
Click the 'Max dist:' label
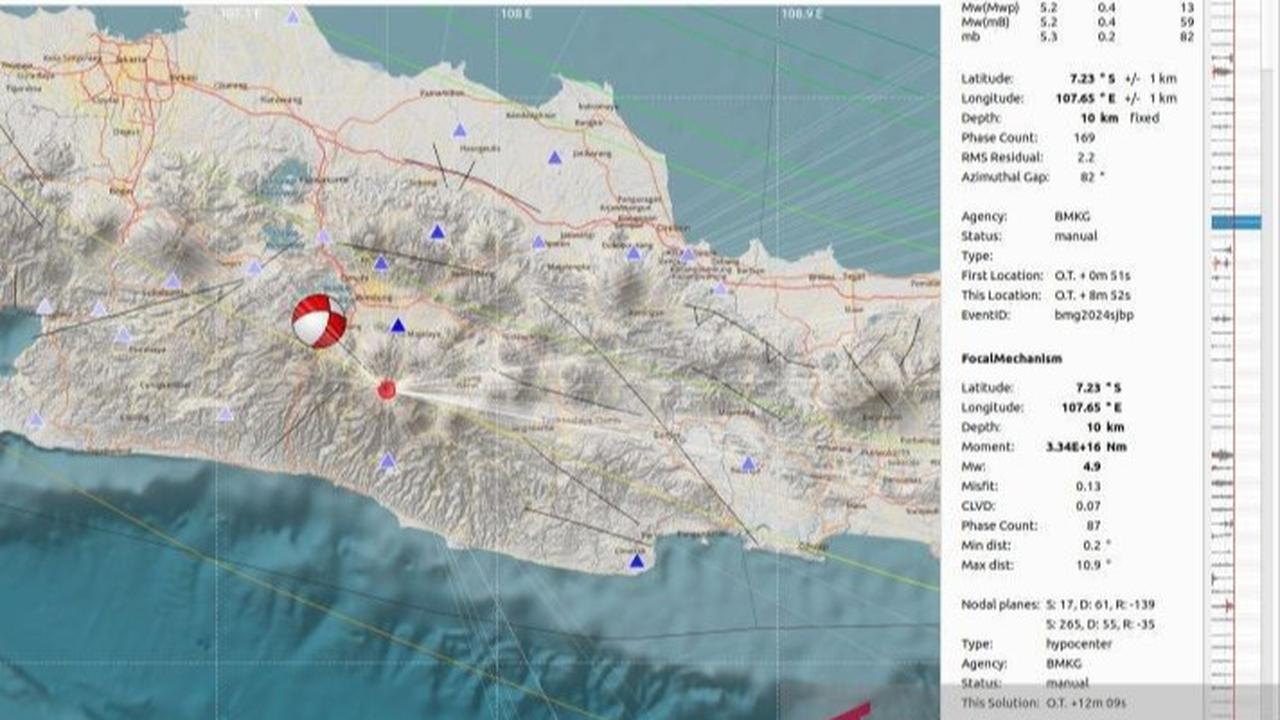click(x=989, y=565)
